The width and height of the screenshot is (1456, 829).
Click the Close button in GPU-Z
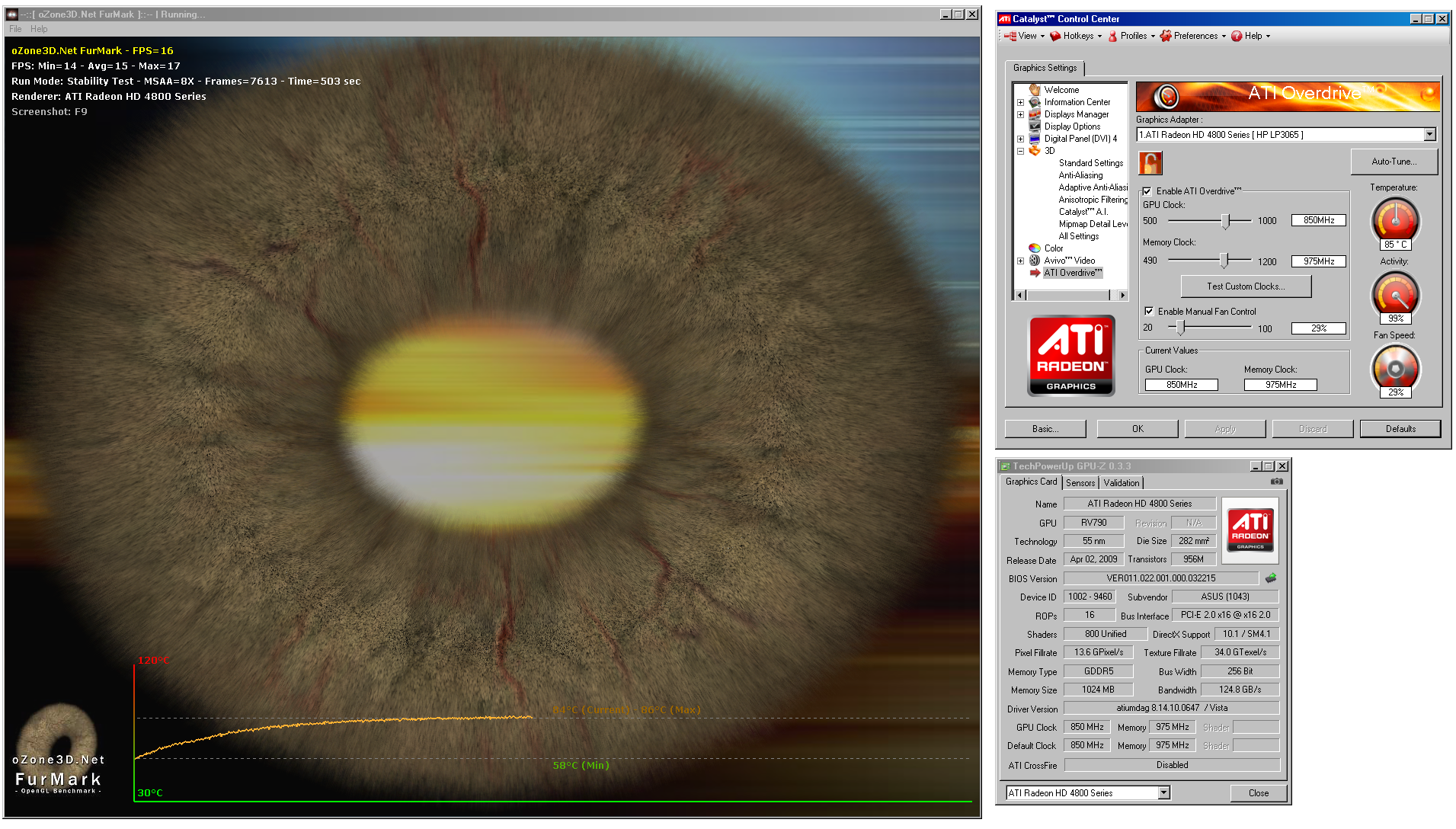[x=1259, y=793]
